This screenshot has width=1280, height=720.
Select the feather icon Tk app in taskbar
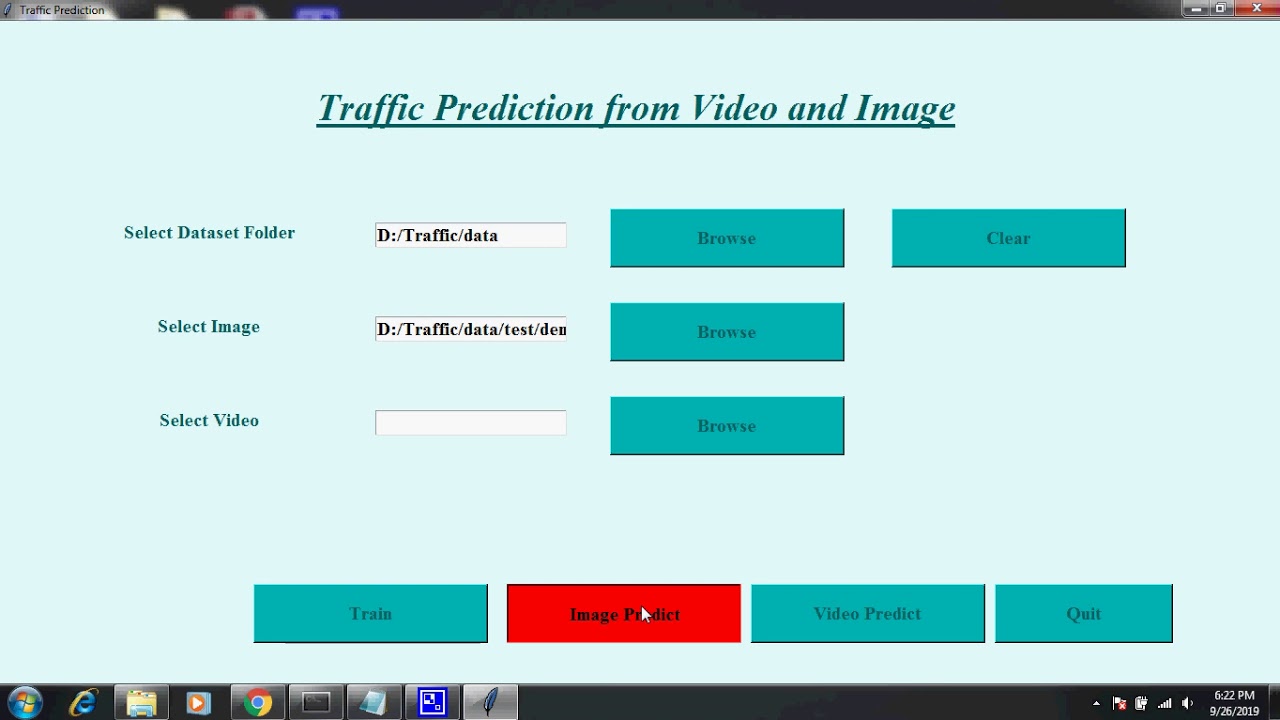pos(490,703)
